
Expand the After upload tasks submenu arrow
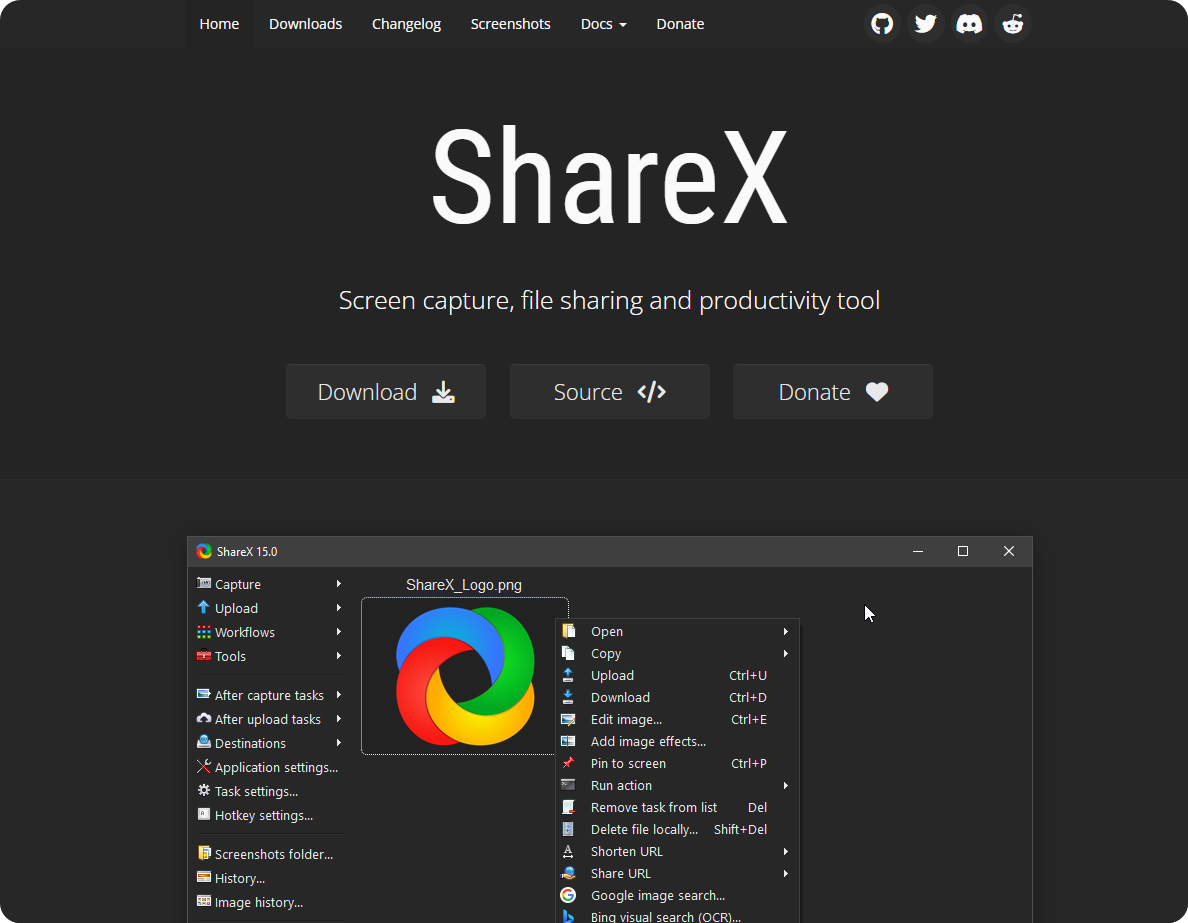pos(339,719)
